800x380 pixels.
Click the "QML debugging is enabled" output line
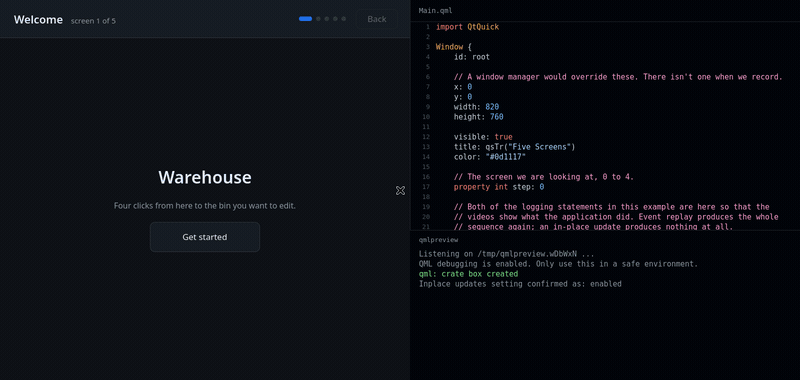click(x=558, y=264)
